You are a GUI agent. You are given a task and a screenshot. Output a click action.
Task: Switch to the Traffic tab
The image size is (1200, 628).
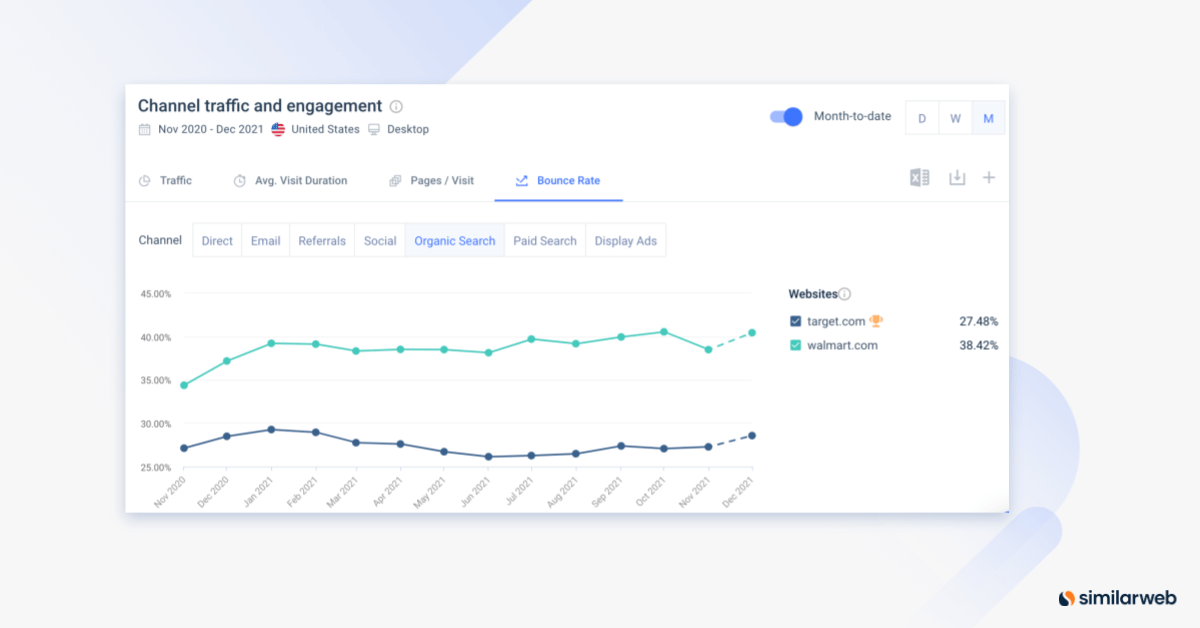[x=176, y=180]
